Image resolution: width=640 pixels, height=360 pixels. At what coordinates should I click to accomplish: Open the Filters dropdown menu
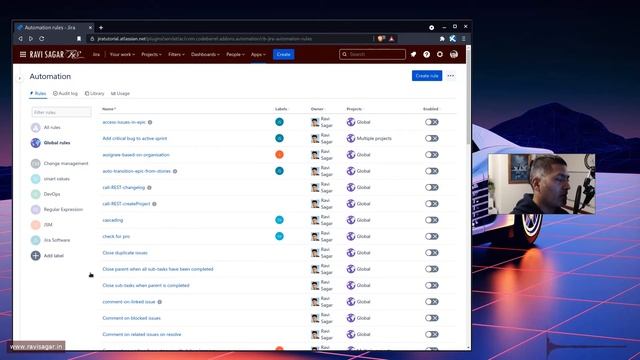(176, 54)
